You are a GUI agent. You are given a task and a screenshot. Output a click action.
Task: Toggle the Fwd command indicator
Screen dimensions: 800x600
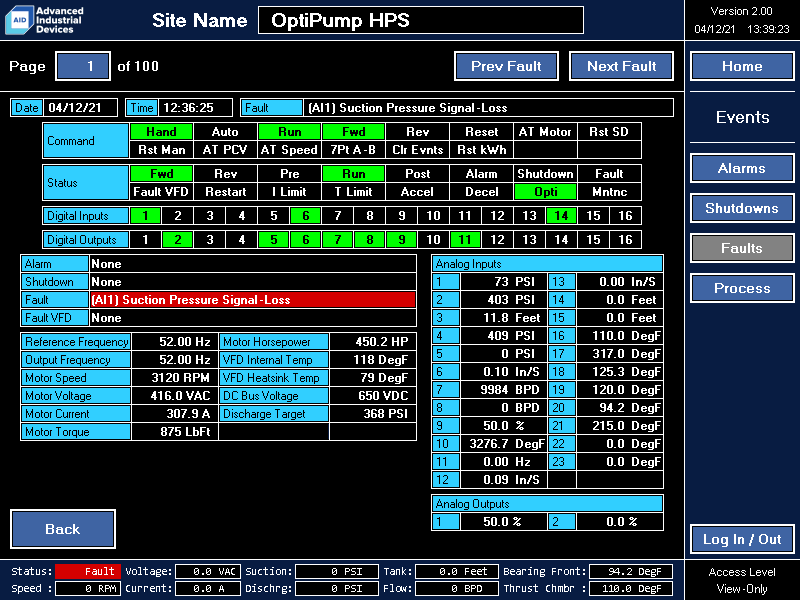(353, 132)
